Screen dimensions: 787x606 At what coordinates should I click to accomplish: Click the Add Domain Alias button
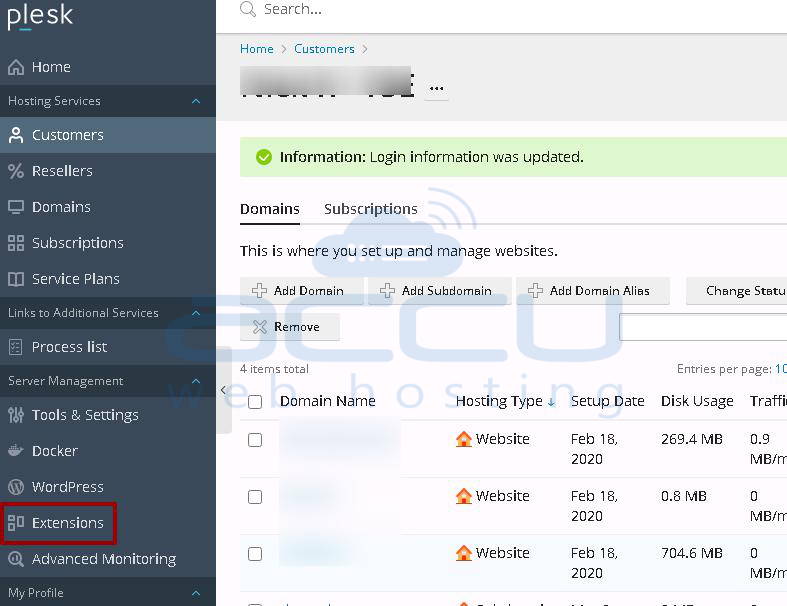593,291
